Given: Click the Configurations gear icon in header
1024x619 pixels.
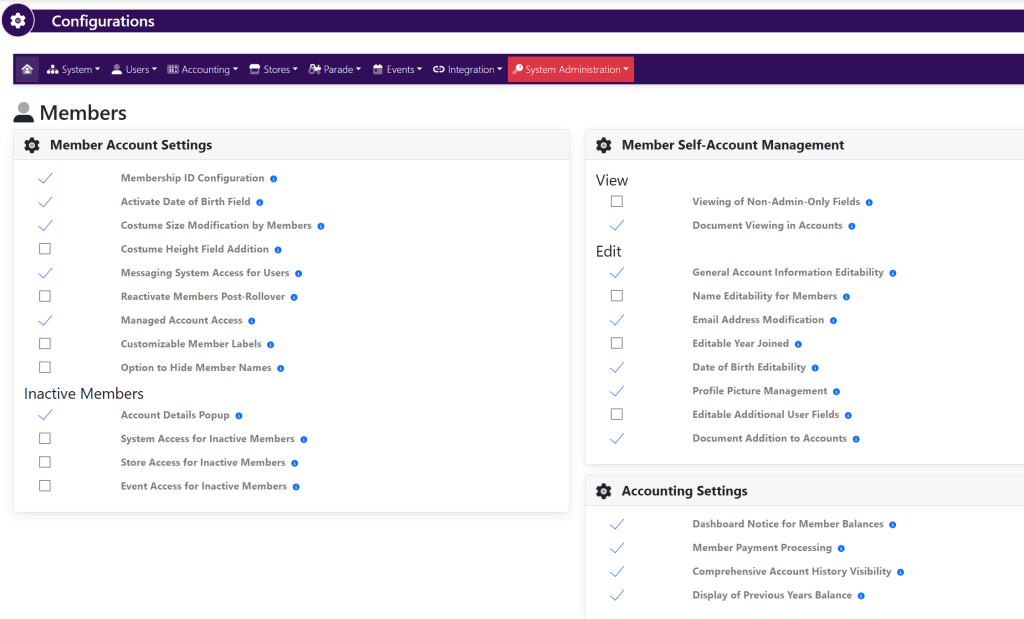Looking at the screenshot, I should [18, 20].
